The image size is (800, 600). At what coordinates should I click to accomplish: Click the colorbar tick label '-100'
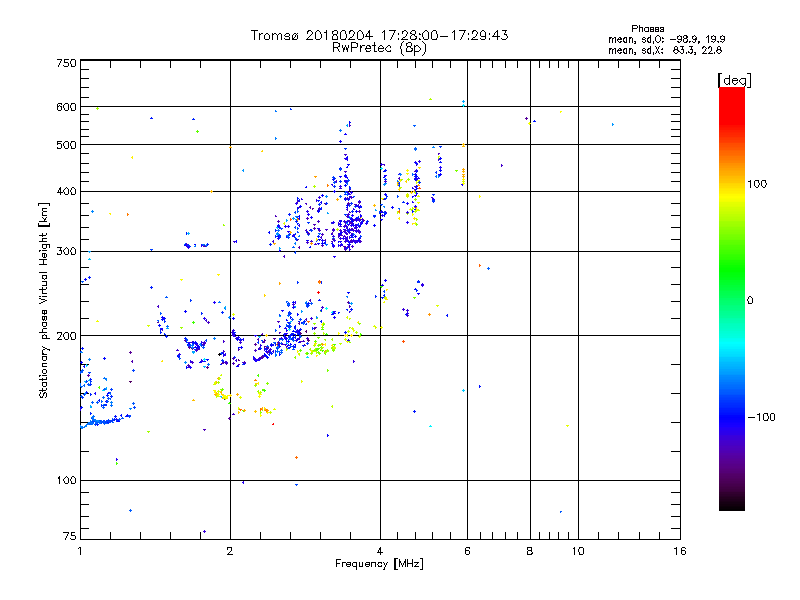click(x=762, y=417)
